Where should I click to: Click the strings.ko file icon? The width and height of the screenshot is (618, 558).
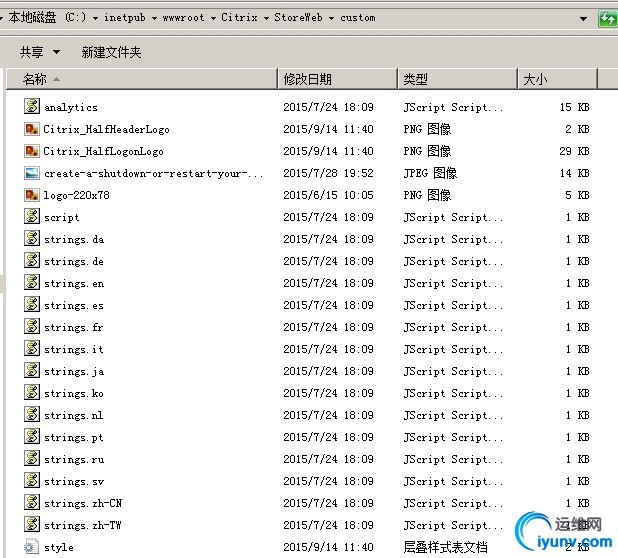[32, 392]
